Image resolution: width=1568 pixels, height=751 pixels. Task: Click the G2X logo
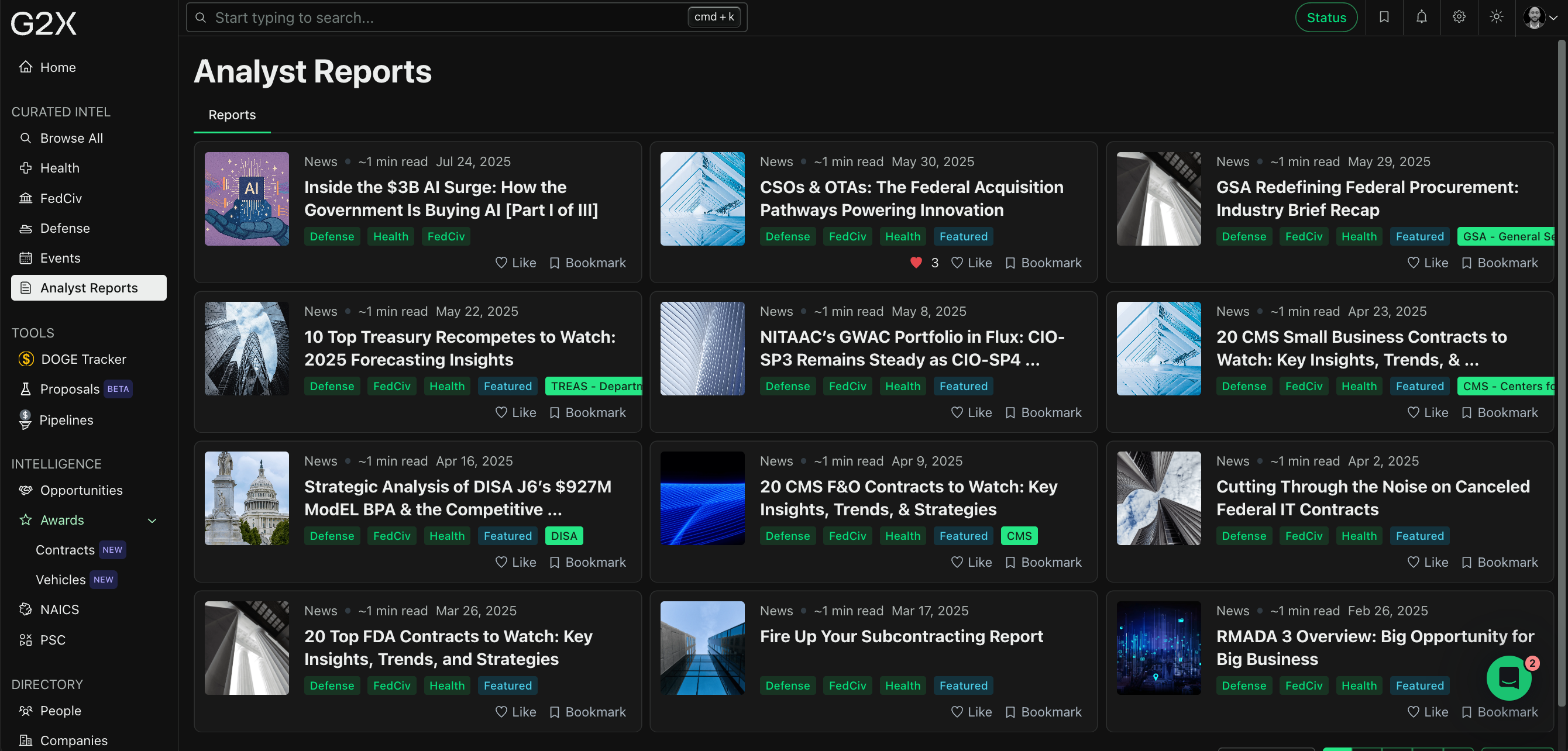click(44, 23)
